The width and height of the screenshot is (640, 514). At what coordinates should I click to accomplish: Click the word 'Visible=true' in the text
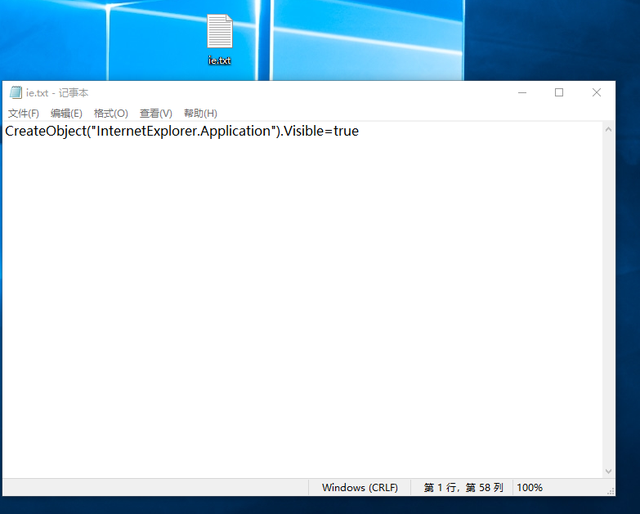(x=321, y=131)
